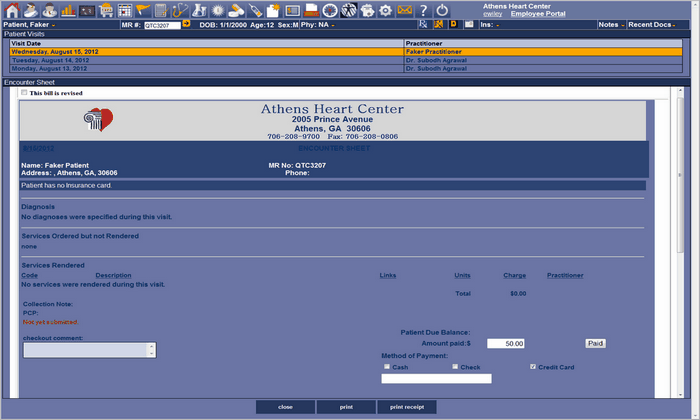Click the Description column header
This screenshot has height=420, width=700.
[x=113, y=275]
